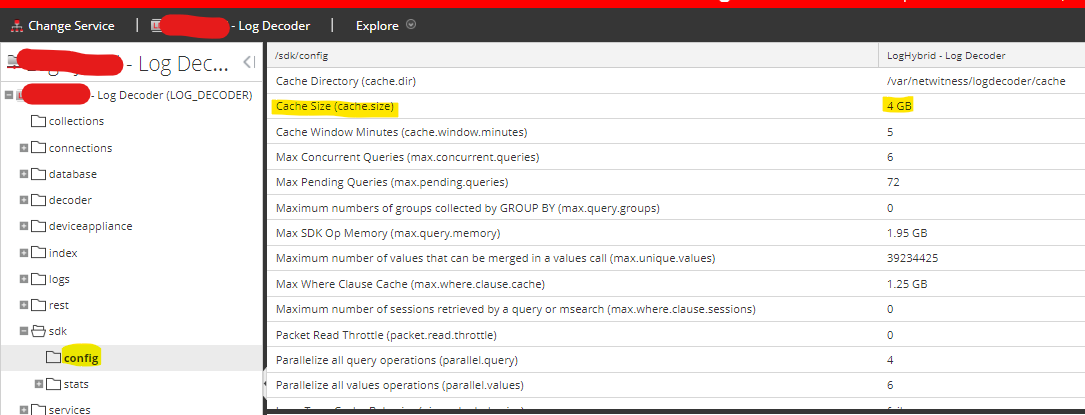Click the Change Service button

tap(70, 26)
